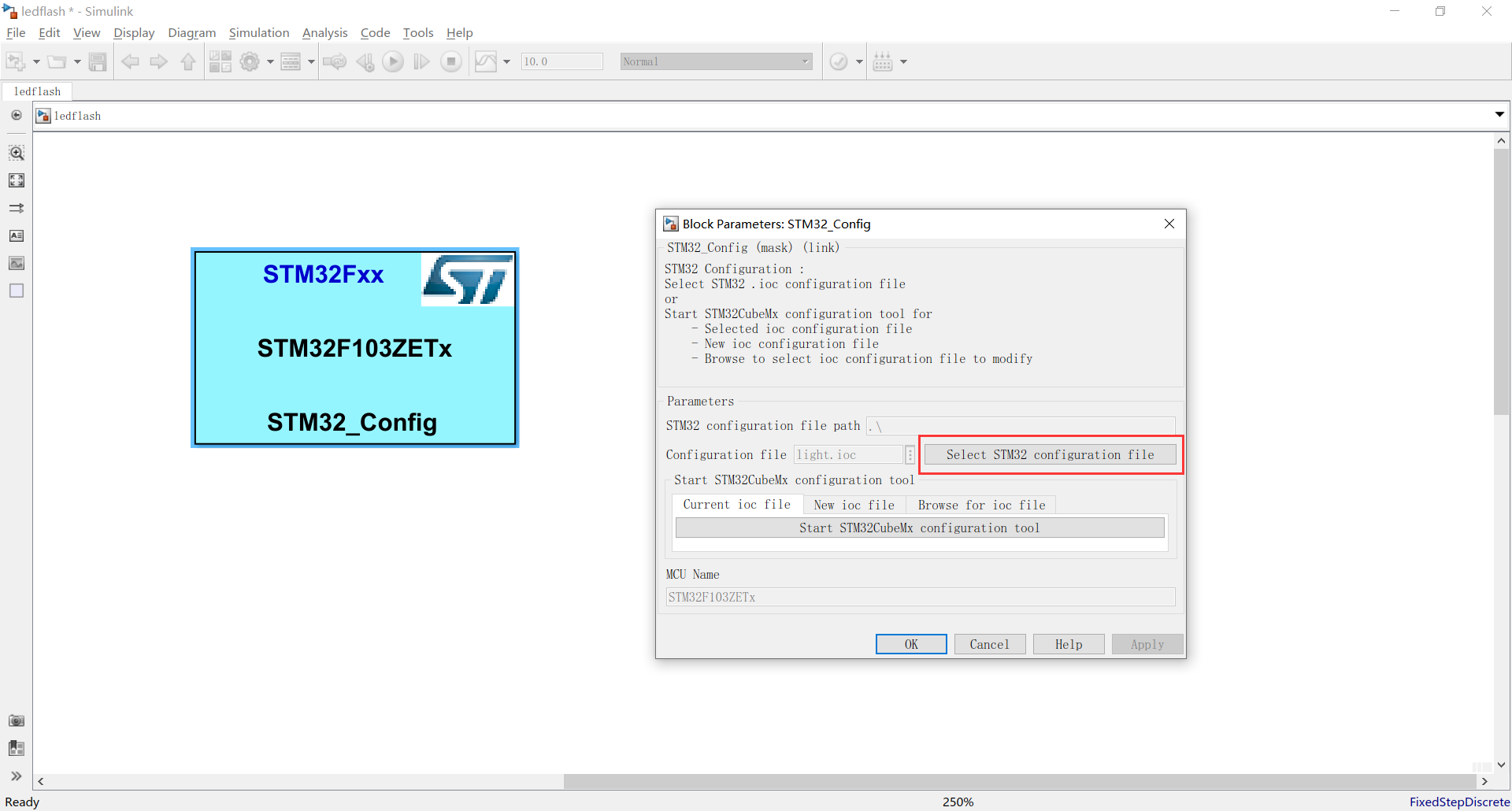
Task: Select the Step Forward simulation icon
Action: click(421, 61)
